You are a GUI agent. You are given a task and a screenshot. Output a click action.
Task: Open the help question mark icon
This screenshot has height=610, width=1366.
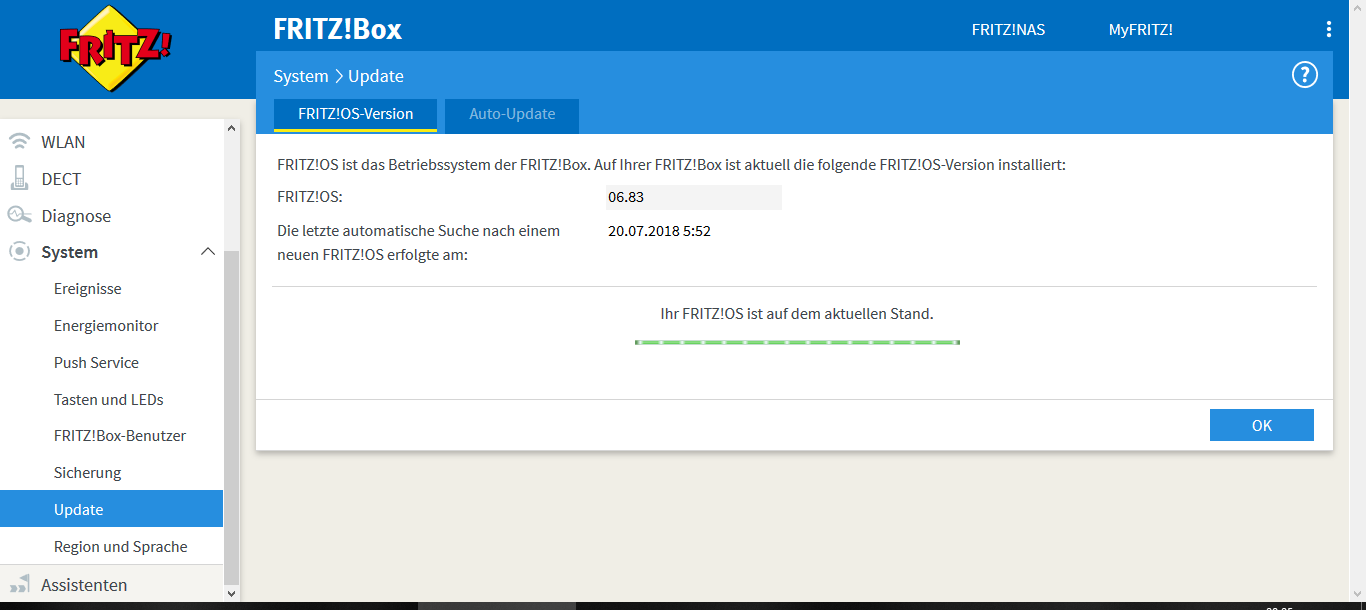(x=1305, y=75)
